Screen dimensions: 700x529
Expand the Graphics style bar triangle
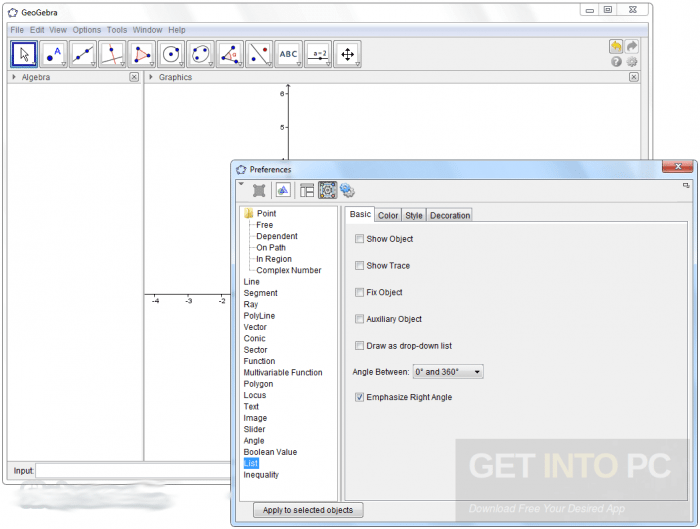coord(151,77)
